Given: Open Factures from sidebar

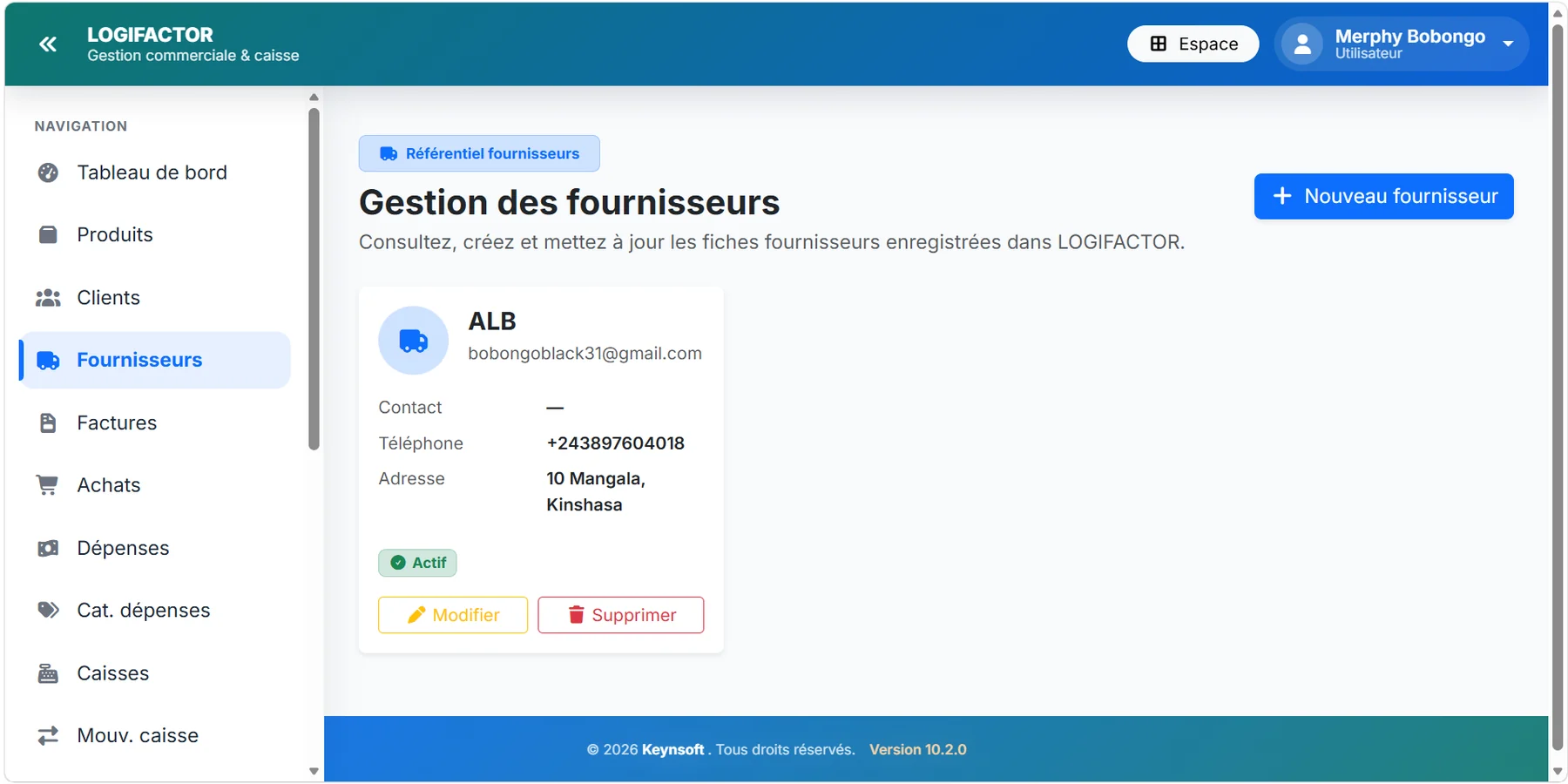Looking at the screenshot, I should [155, 423].
